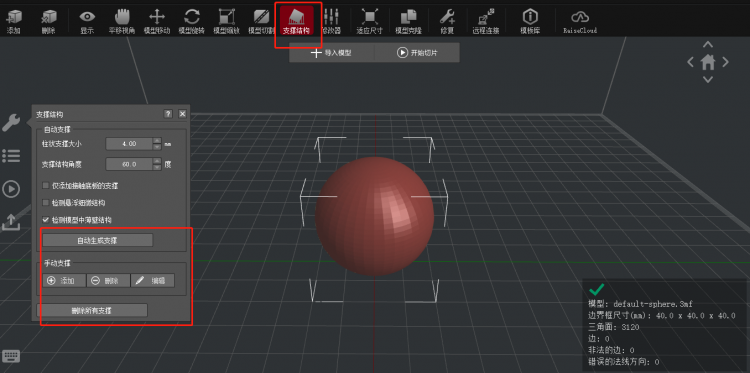Click the 自动生成支撑 button
This screenshot has height=373, width=750.
point(98,240)
